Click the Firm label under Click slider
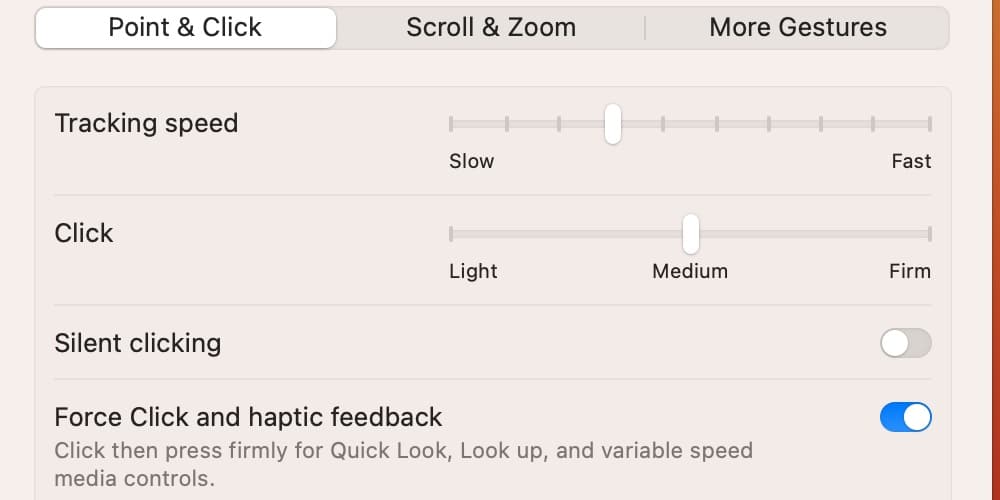This screenshot has height=500, width=1000. click(x=910, y=271)
